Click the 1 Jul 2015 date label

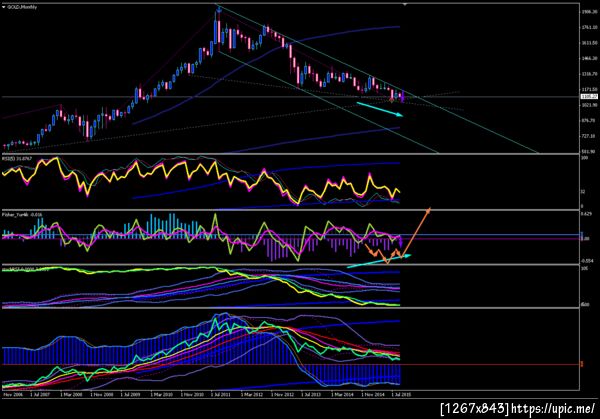(401, 394)
